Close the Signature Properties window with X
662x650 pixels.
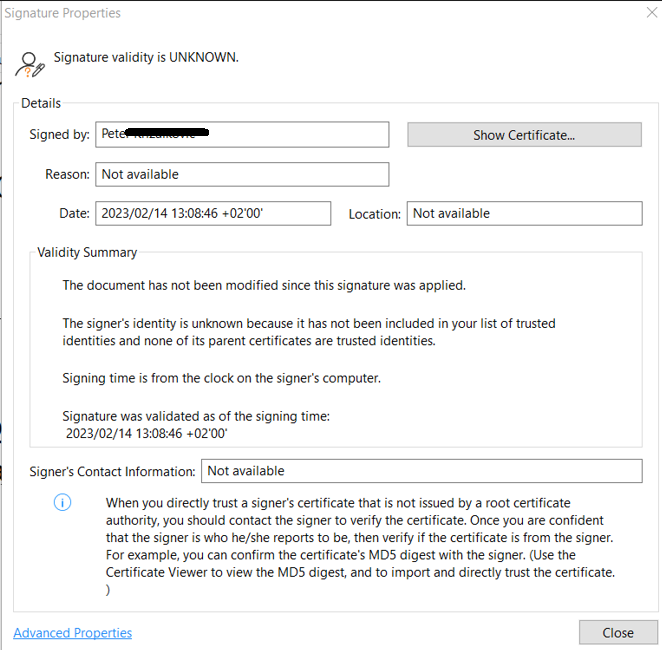640,13
